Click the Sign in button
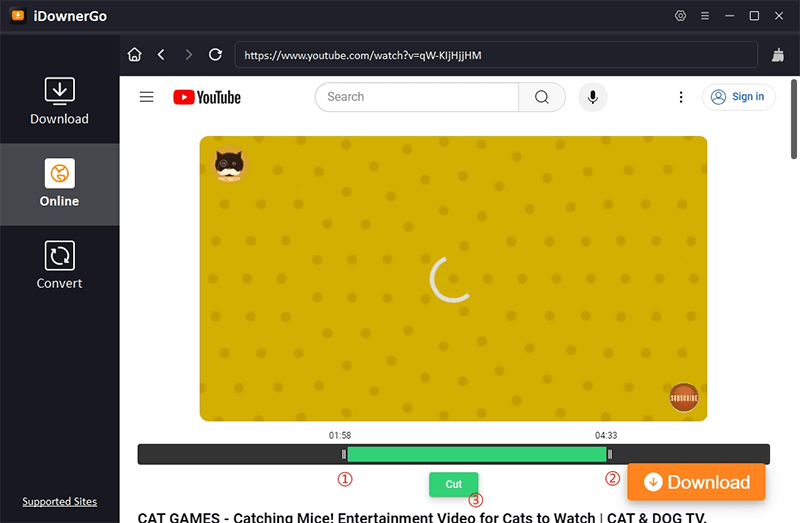Screen dimensions: 800x523 click(x=738, y=97)
